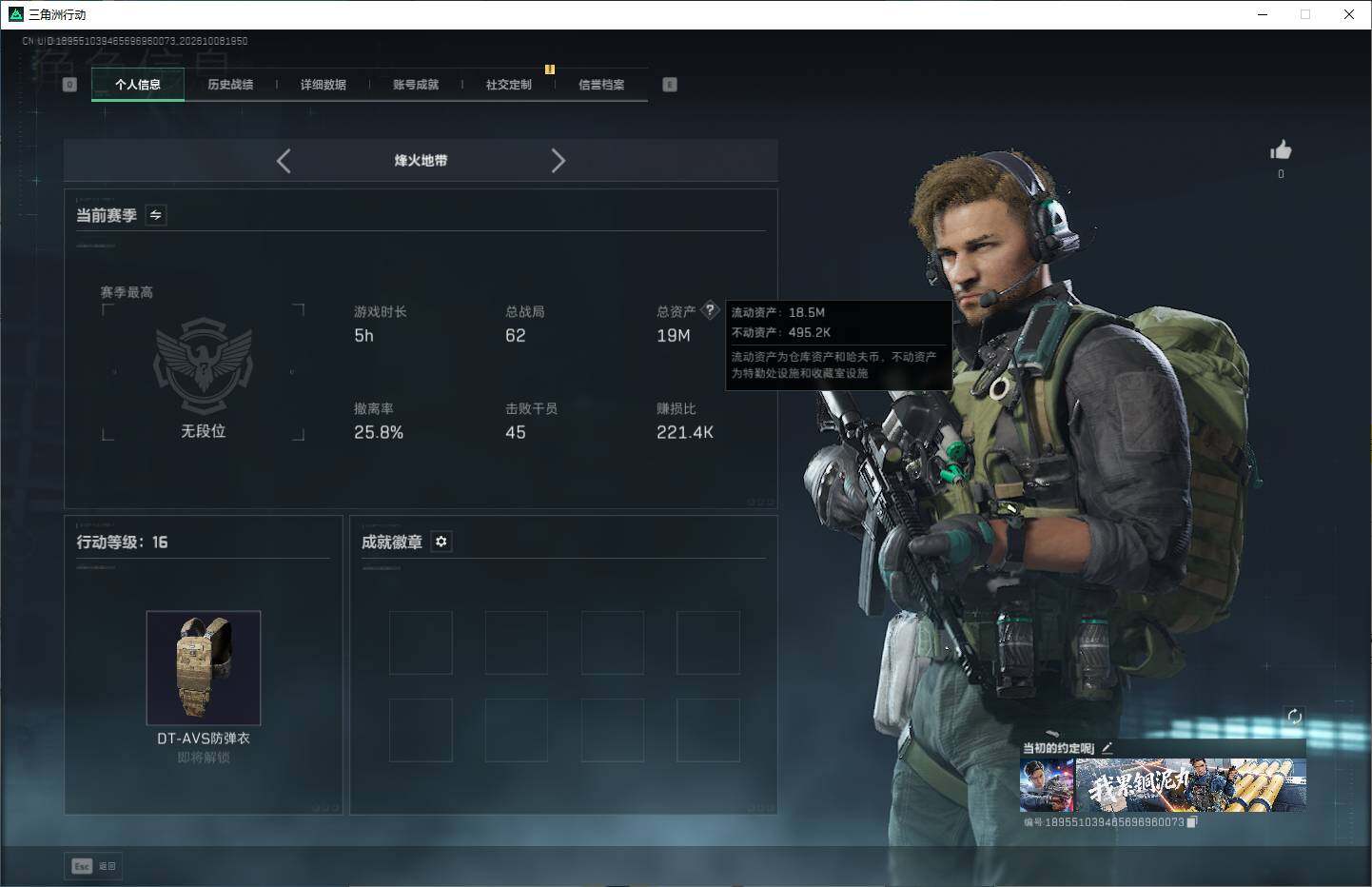Edit the signature using the pencil icon
Screen dimensions: 1372x887
tap(1107, 748)
